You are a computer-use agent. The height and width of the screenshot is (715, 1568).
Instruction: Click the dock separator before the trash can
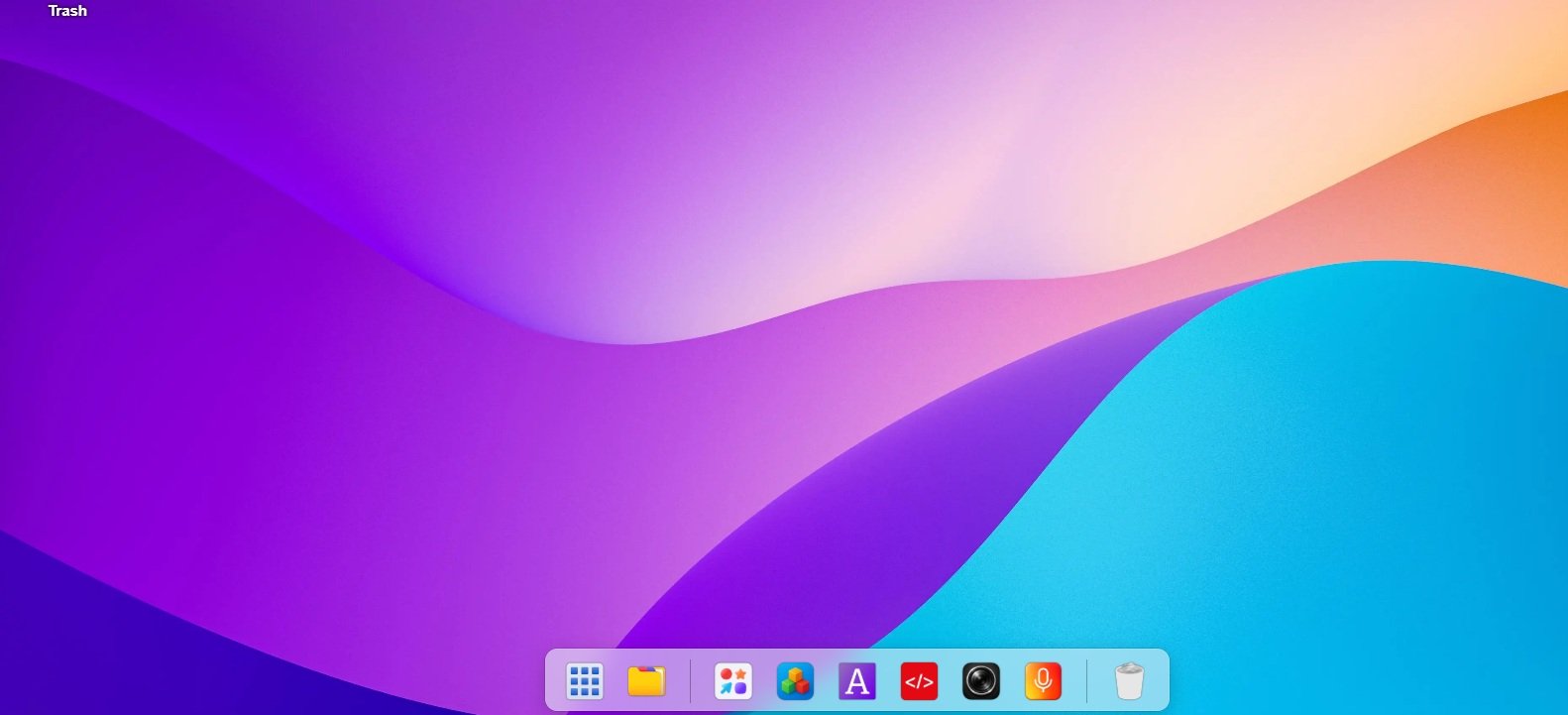point(1086,681)
